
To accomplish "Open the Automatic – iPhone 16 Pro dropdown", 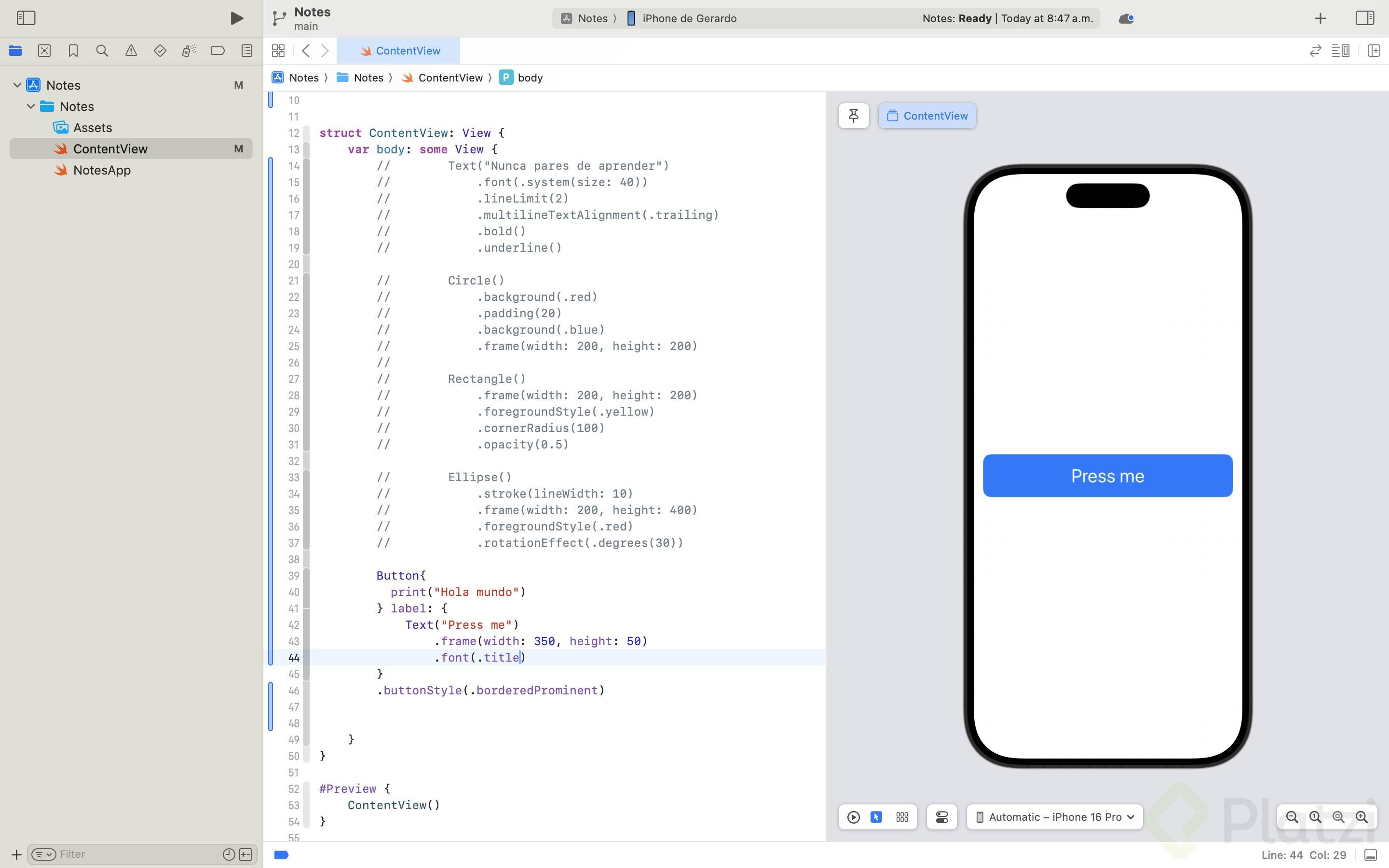I will coord(1055,817).
